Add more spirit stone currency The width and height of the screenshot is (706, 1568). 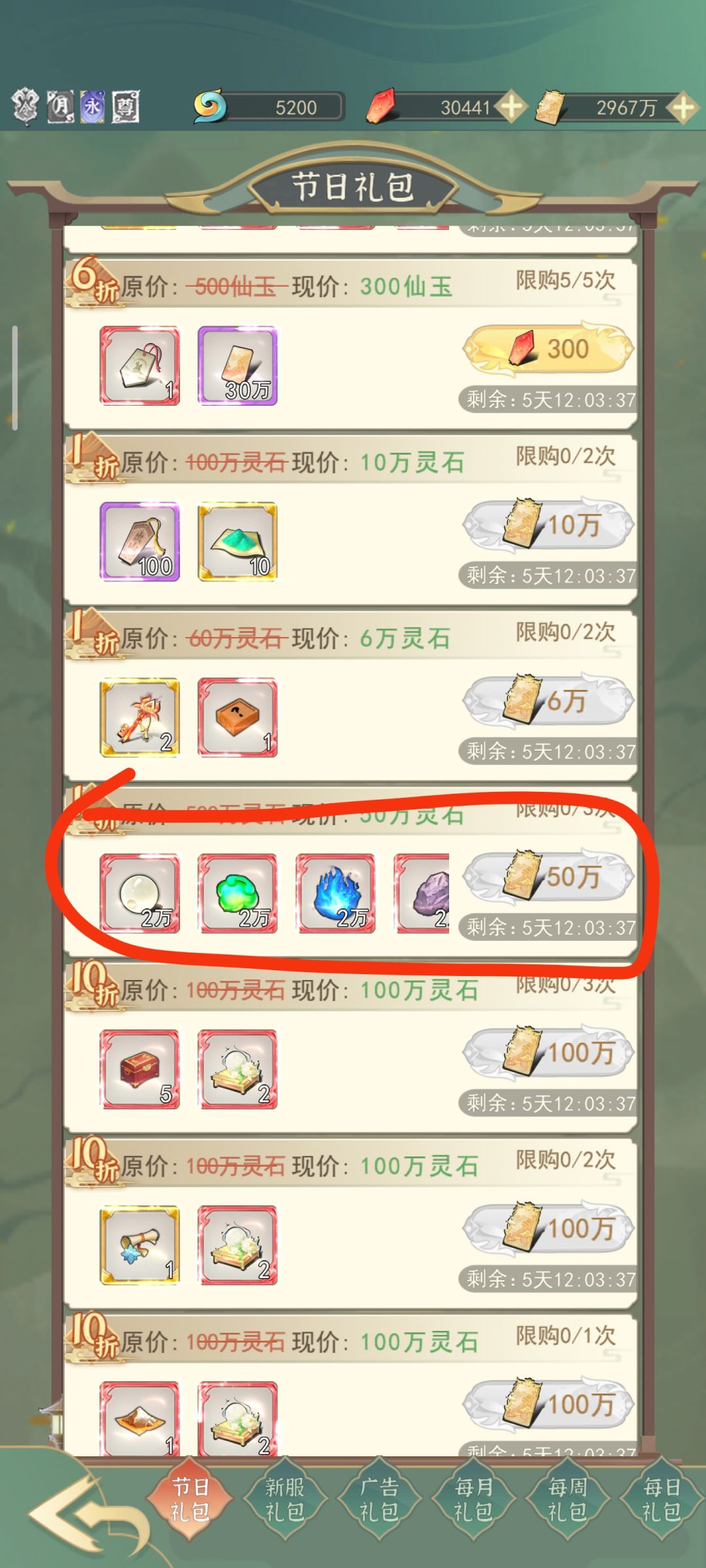[682, 106]
